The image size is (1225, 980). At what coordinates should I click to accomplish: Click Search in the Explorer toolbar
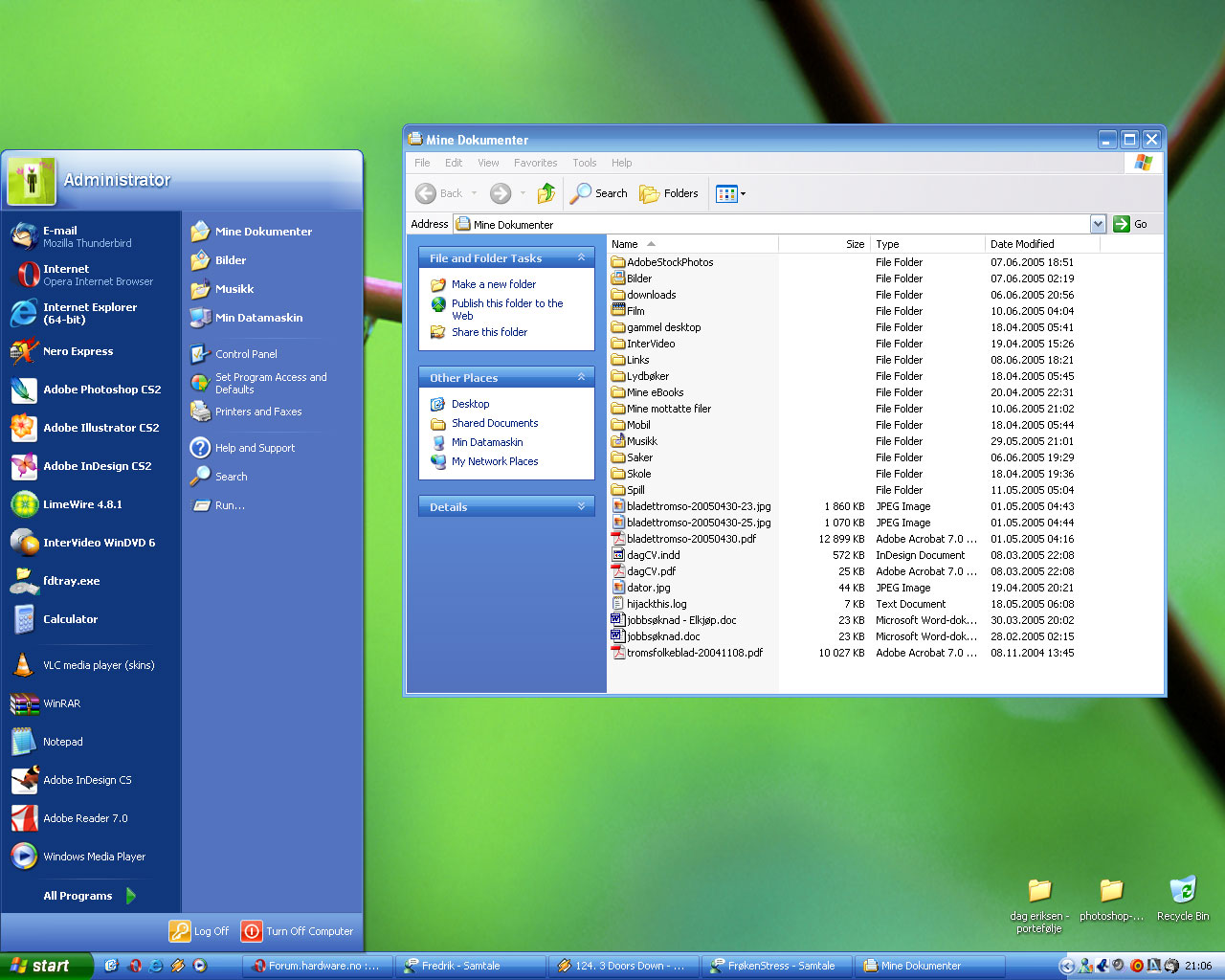[598, 193]
